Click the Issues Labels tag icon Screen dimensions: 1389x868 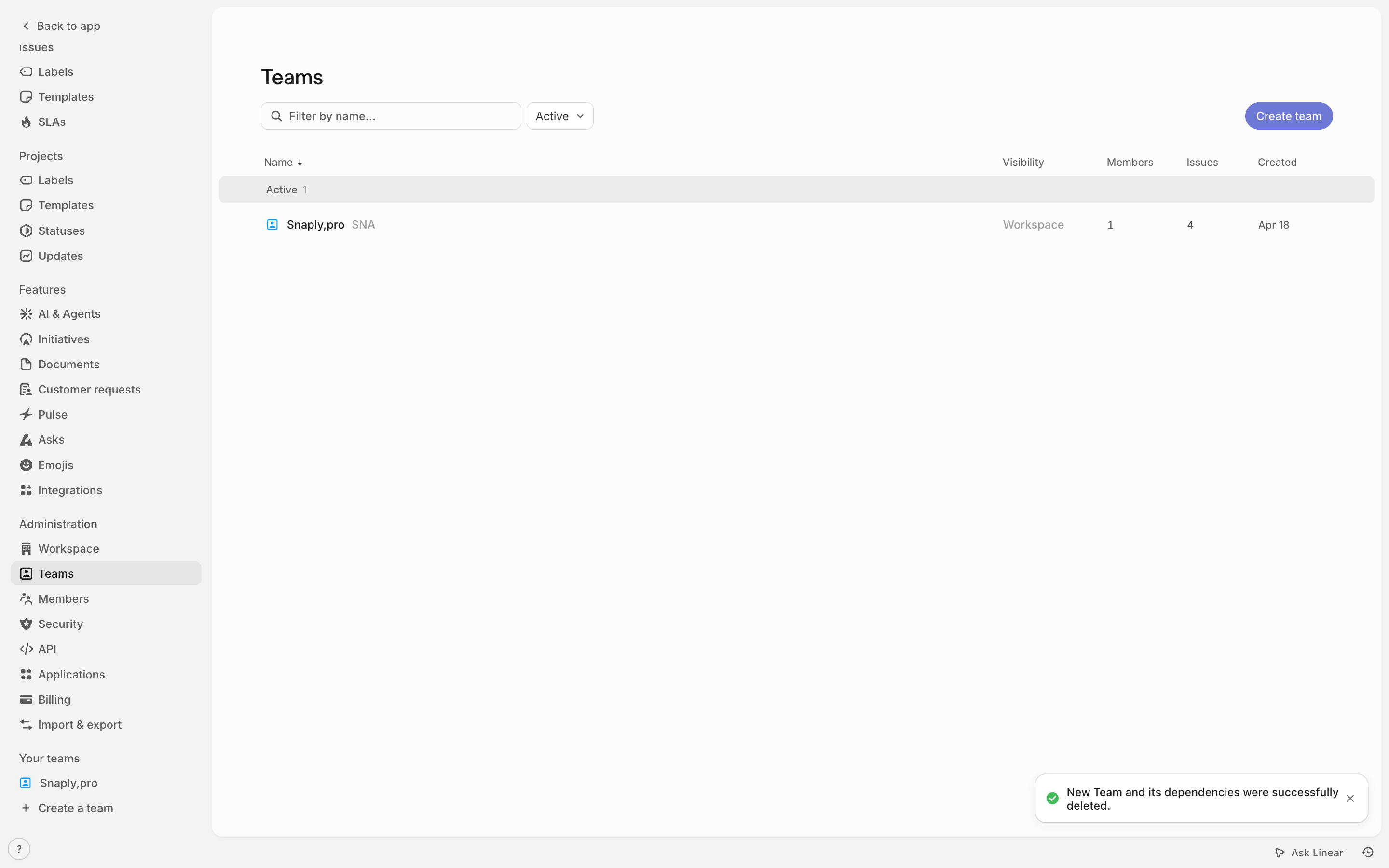coord(26,72)
